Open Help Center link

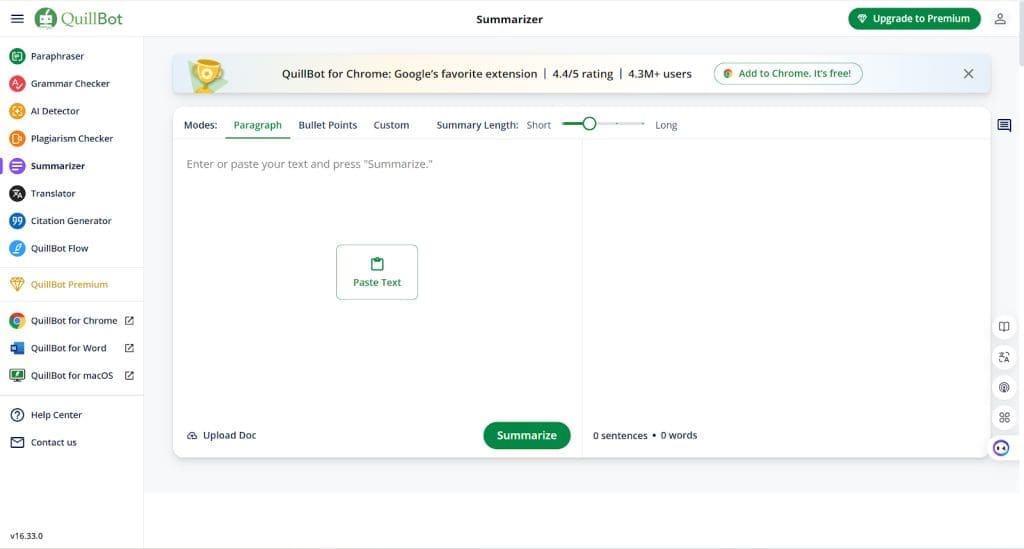click(56, 415)
